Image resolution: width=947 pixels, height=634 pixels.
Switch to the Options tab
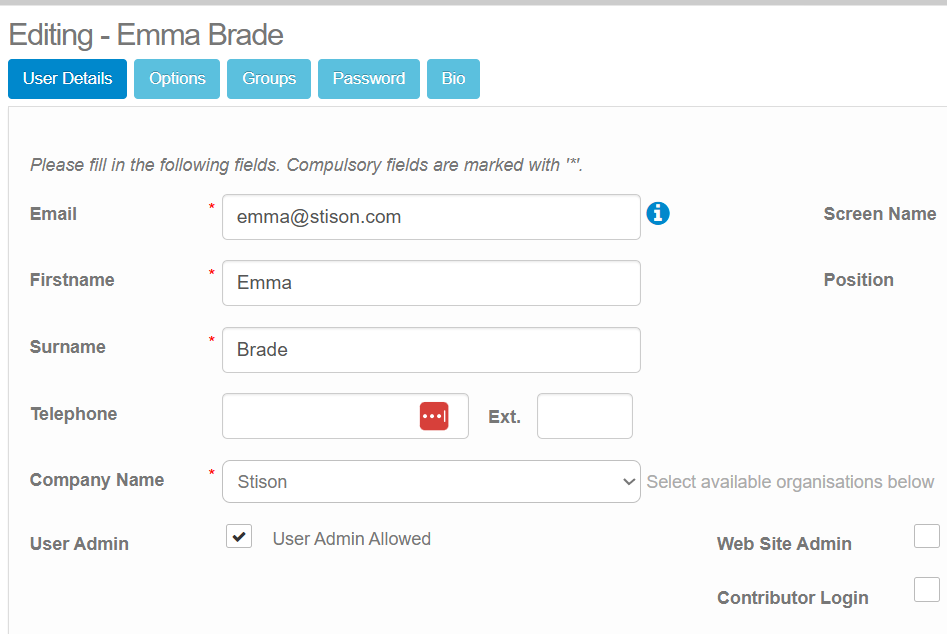click(177, 79)
